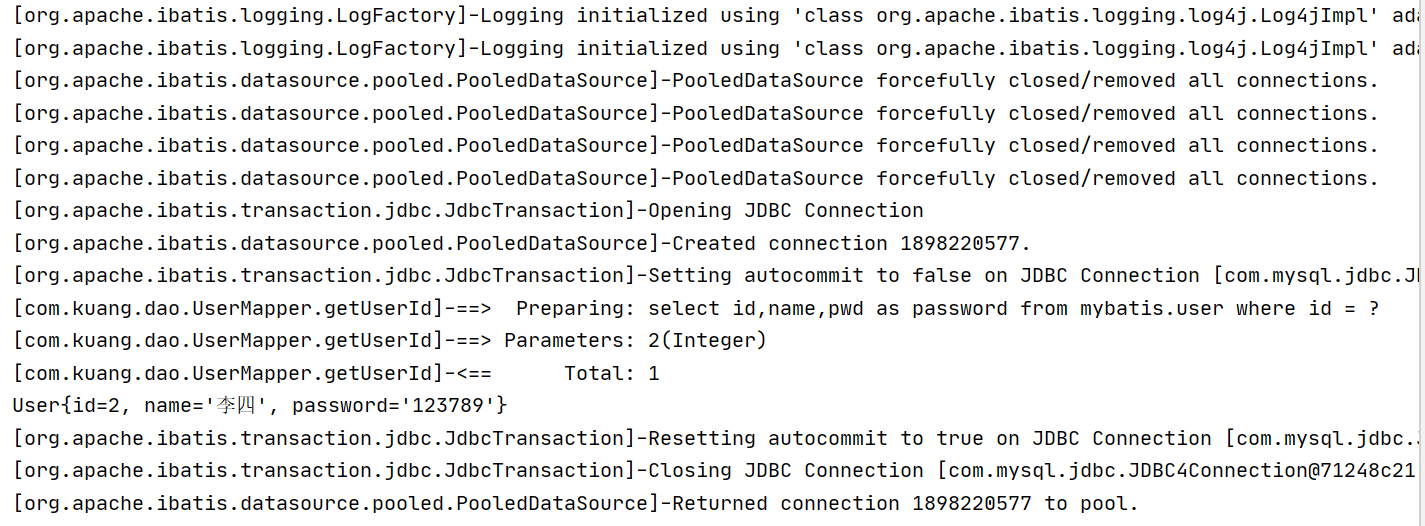Click the 'Preparing: select id,name,pwd' SQL statement
Screen dimensions: 1425x526
[x=948, y=309]
